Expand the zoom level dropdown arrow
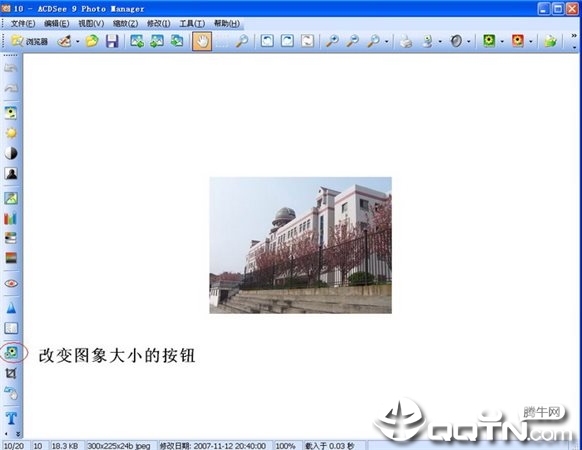Image resolution: width=582 pixels, height=450 pixels. click(387, 41)
